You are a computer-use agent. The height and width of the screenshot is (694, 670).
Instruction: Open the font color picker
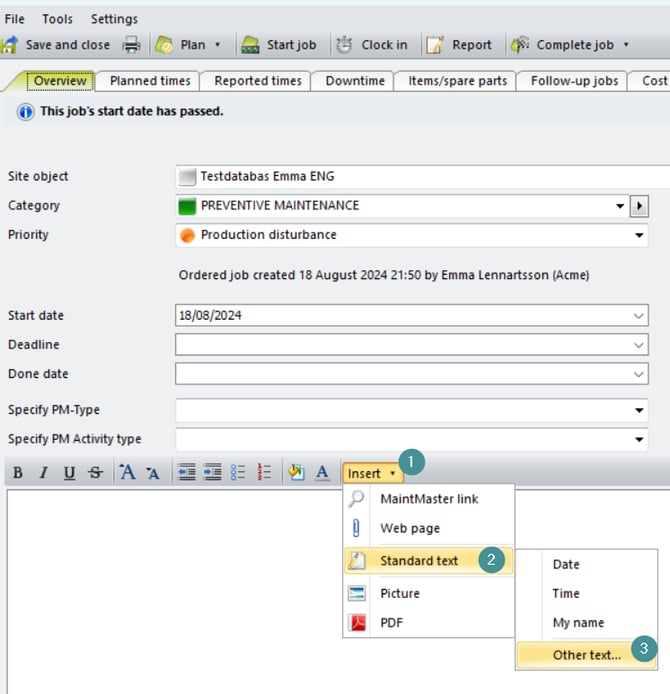[322, 473]
